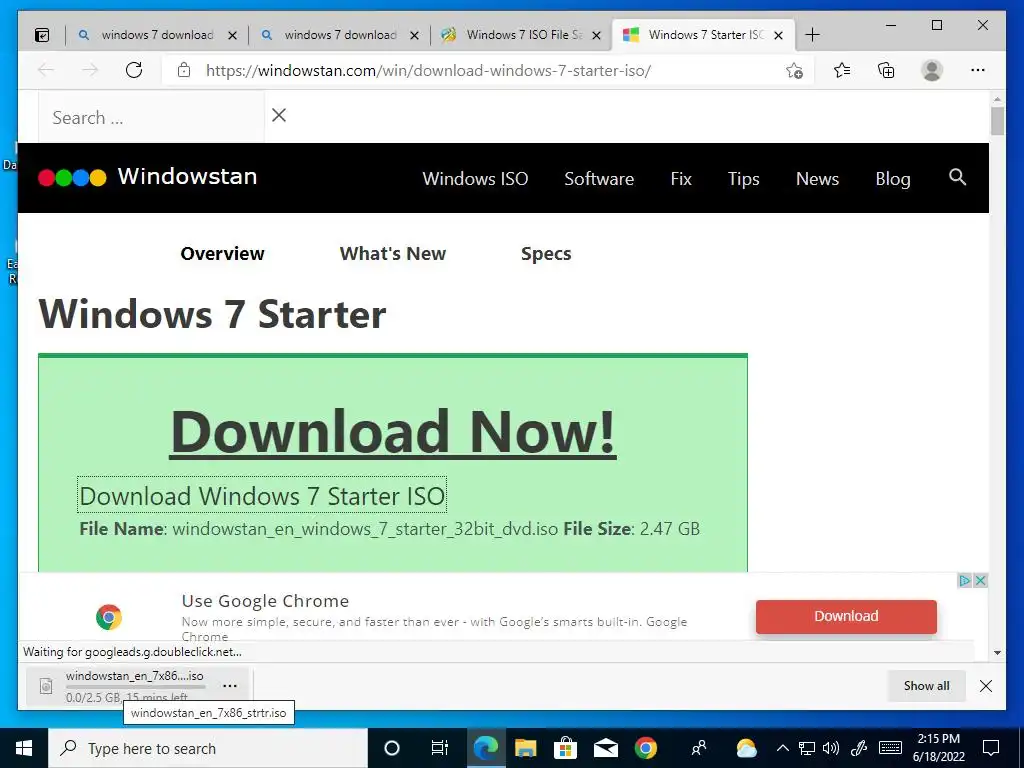Open the Windows Start menu
The width and height of the screenshot is (1024, 768).
[x=24, y=748]
